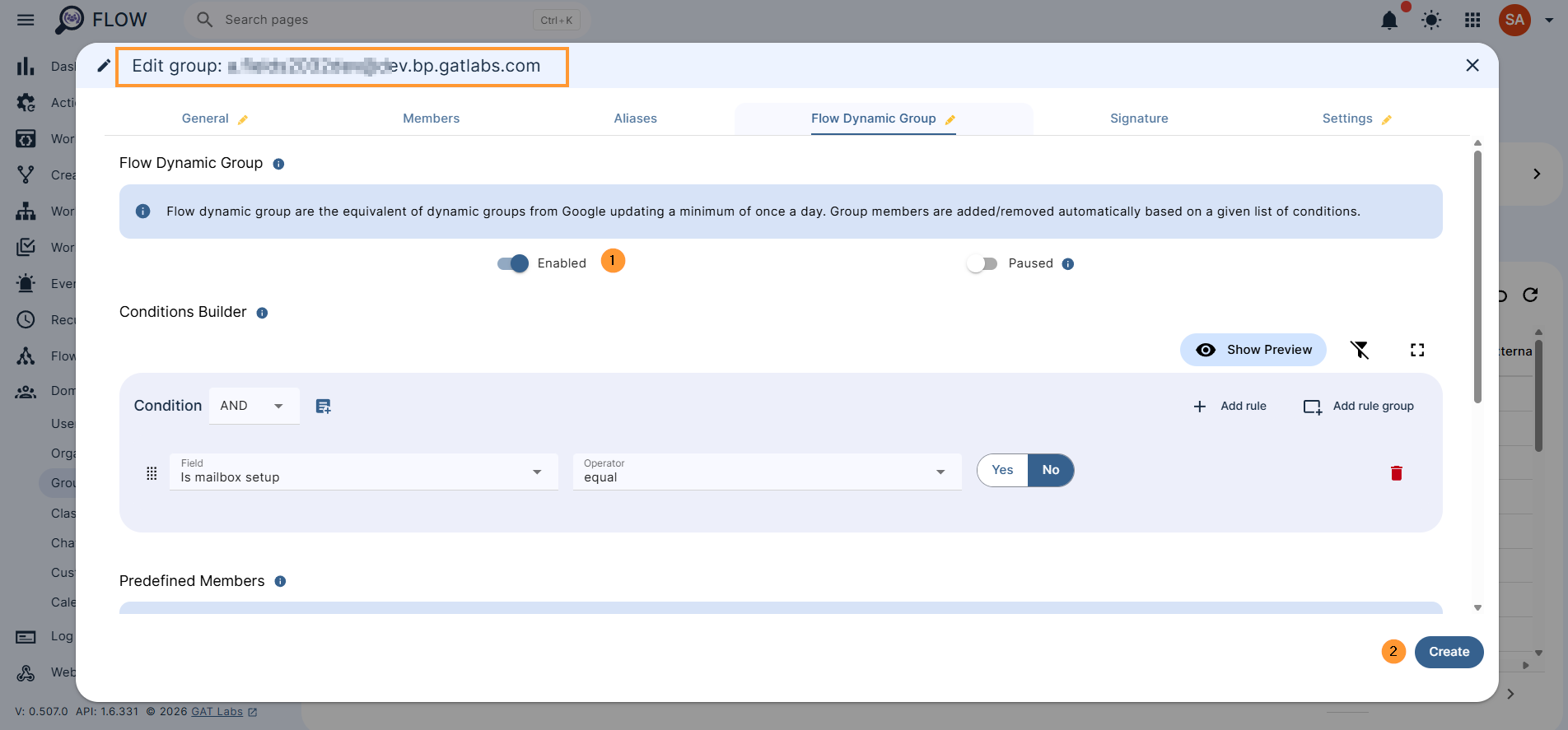Expand the account menu caret beside SA

click(x=1549, y=20)
